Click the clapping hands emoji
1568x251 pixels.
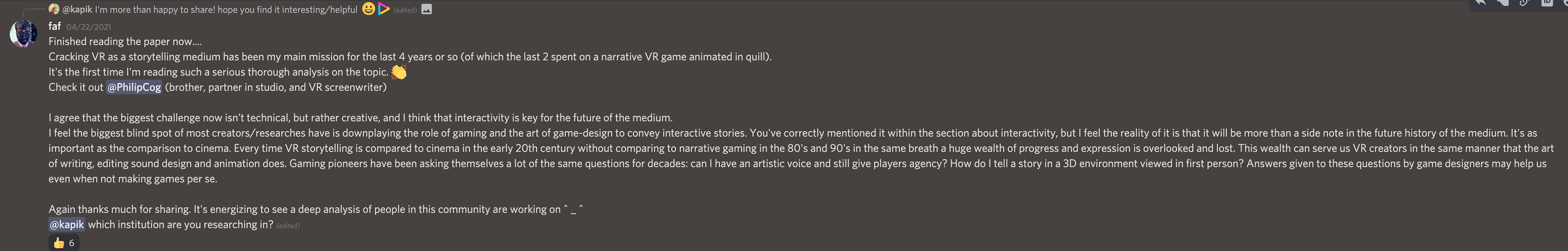pos(399,72)
